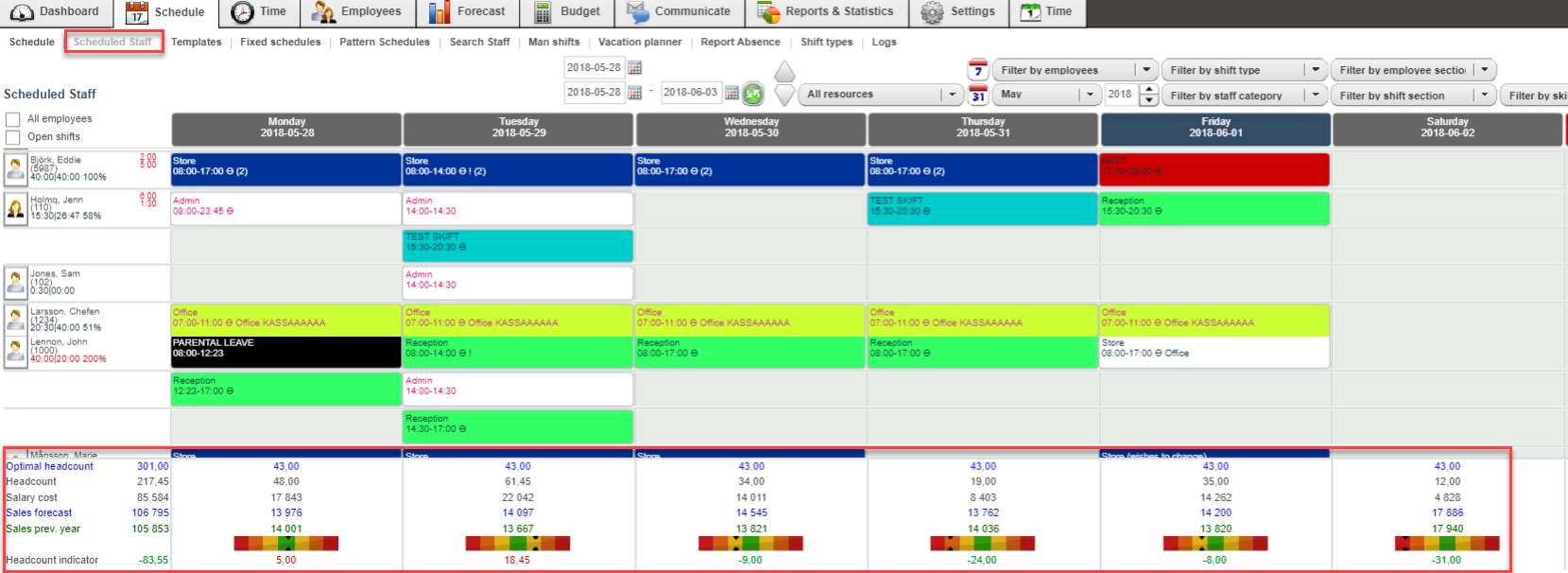
Task: Open the Dashboard tab
Action: tap(56, 12)
